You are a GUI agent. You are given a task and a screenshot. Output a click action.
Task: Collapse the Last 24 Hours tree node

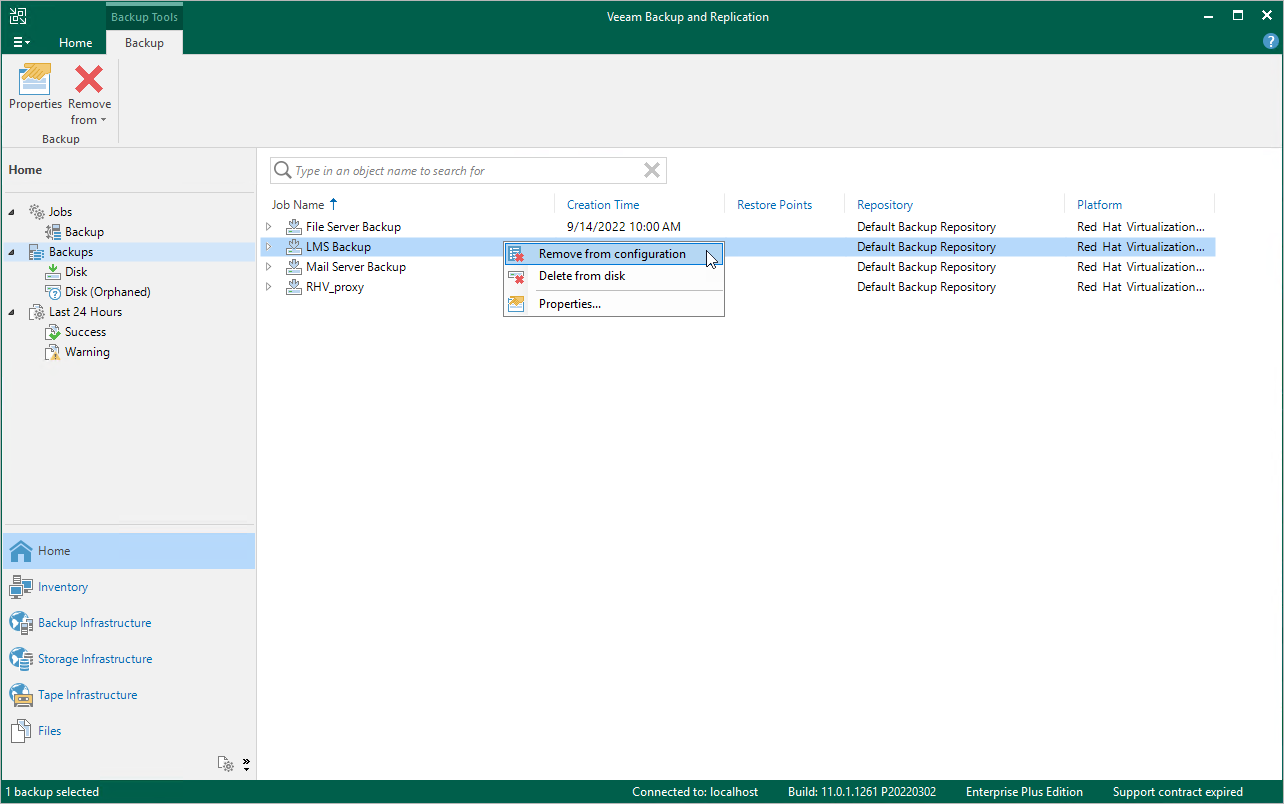point(12,312)
